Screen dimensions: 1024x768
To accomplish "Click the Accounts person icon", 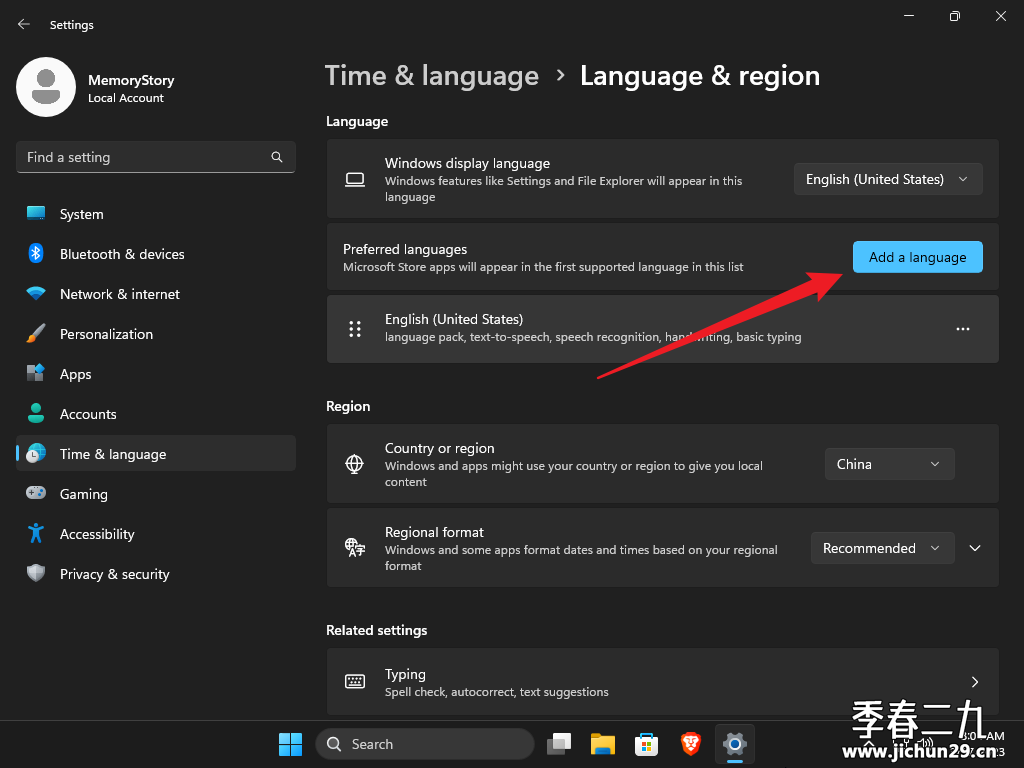I will pyautogui.click(x=36, y=413).
